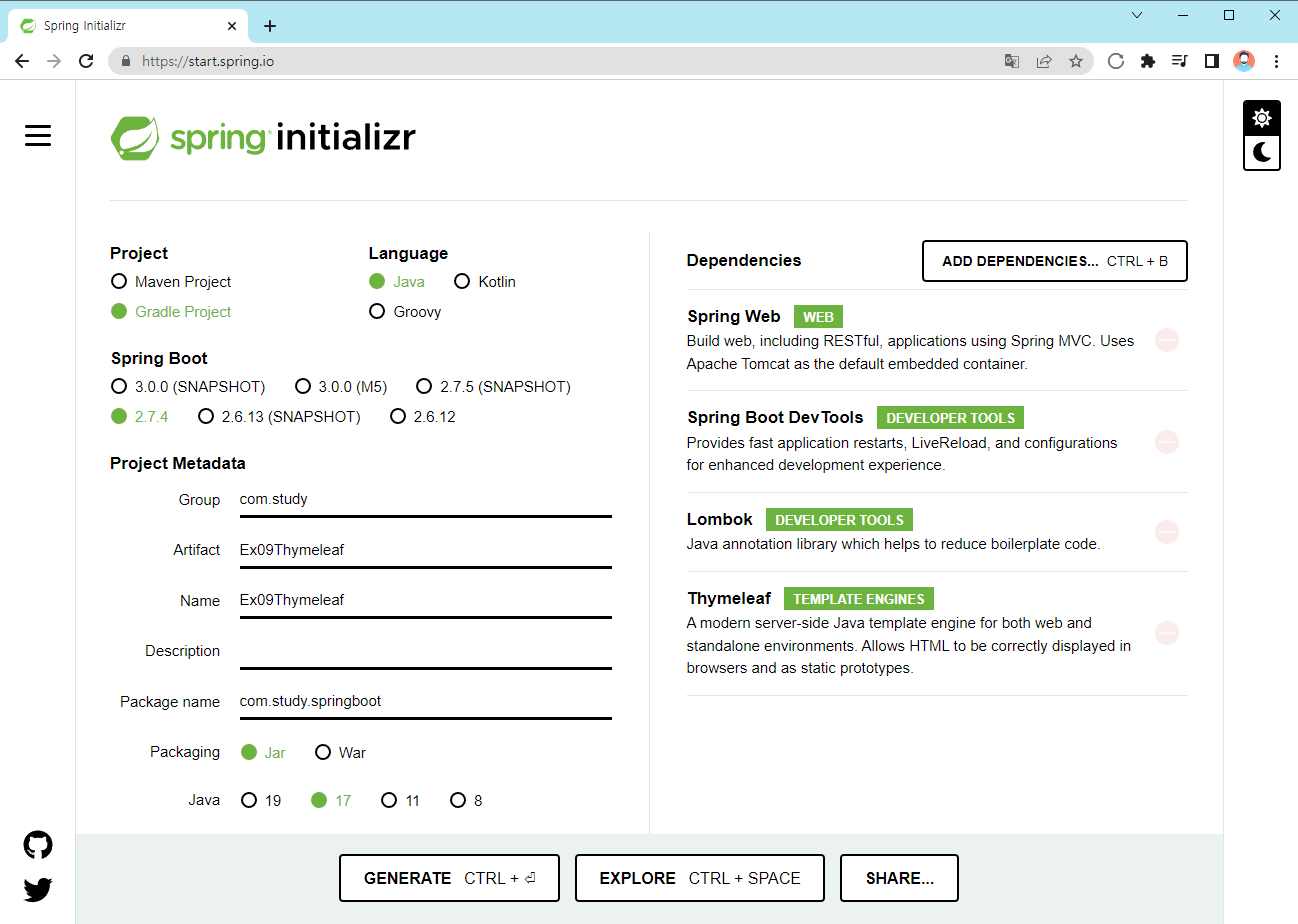Switch to light theme sun icon
Screen dimensions: 1298x924
tap(1262, 118)
